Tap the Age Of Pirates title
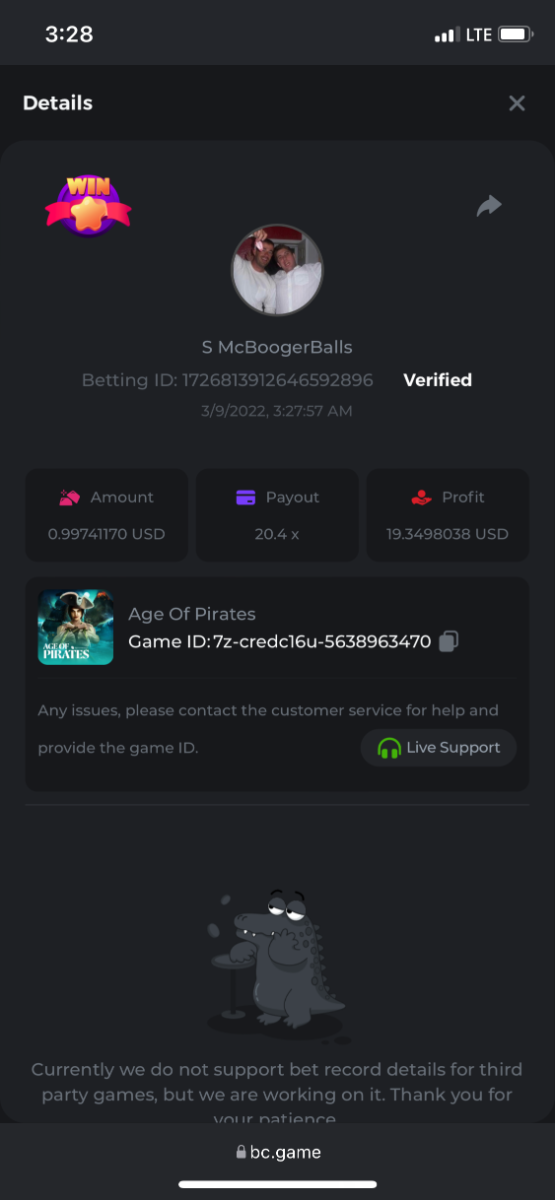This screenshot has height=1200, width=555. pos(192,614)
